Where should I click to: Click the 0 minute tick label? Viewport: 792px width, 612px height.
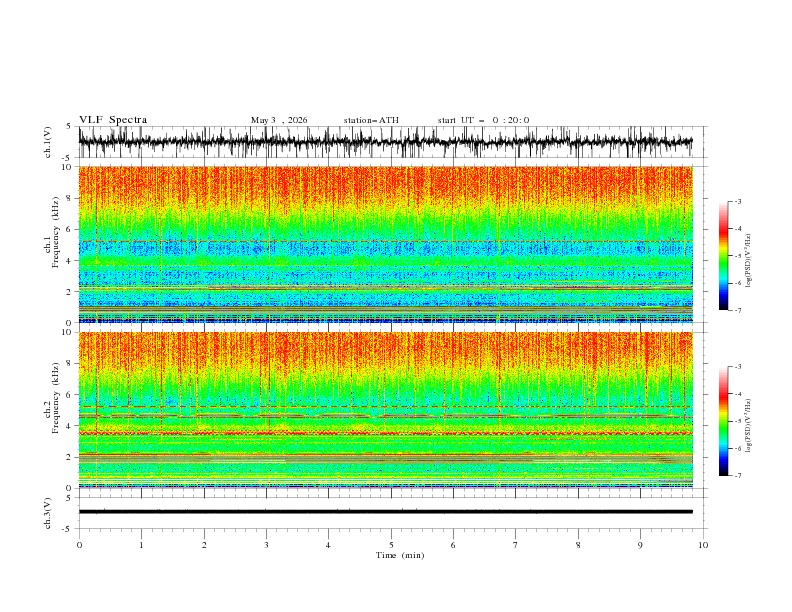point(79,545)
